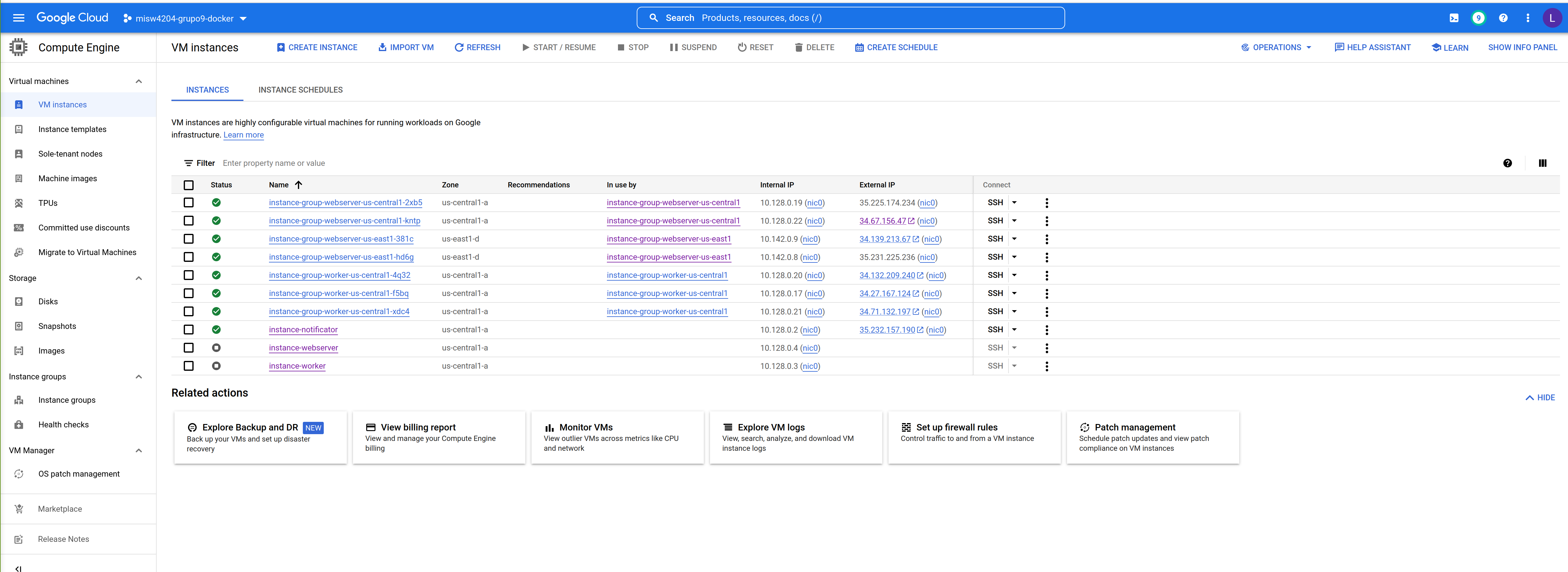The image size is (1568, 572).
Task: Open the Instance groups sidebar icon
Action: pyautogui.click(x=19, y=400)
